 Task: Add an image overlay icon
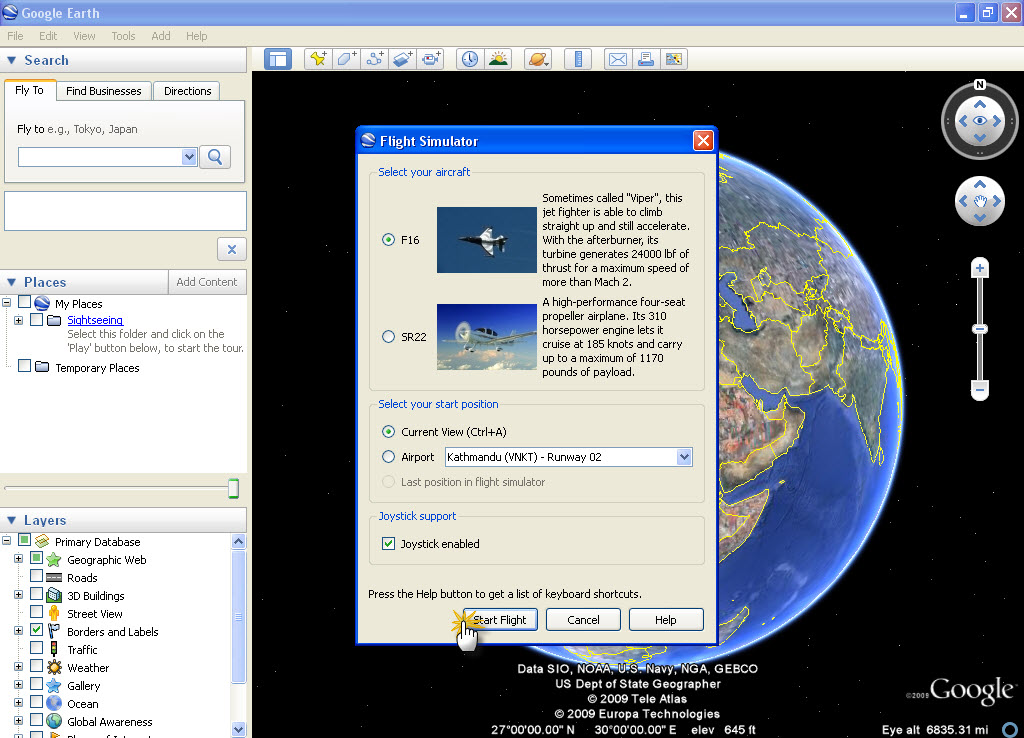tap(402, 59)
